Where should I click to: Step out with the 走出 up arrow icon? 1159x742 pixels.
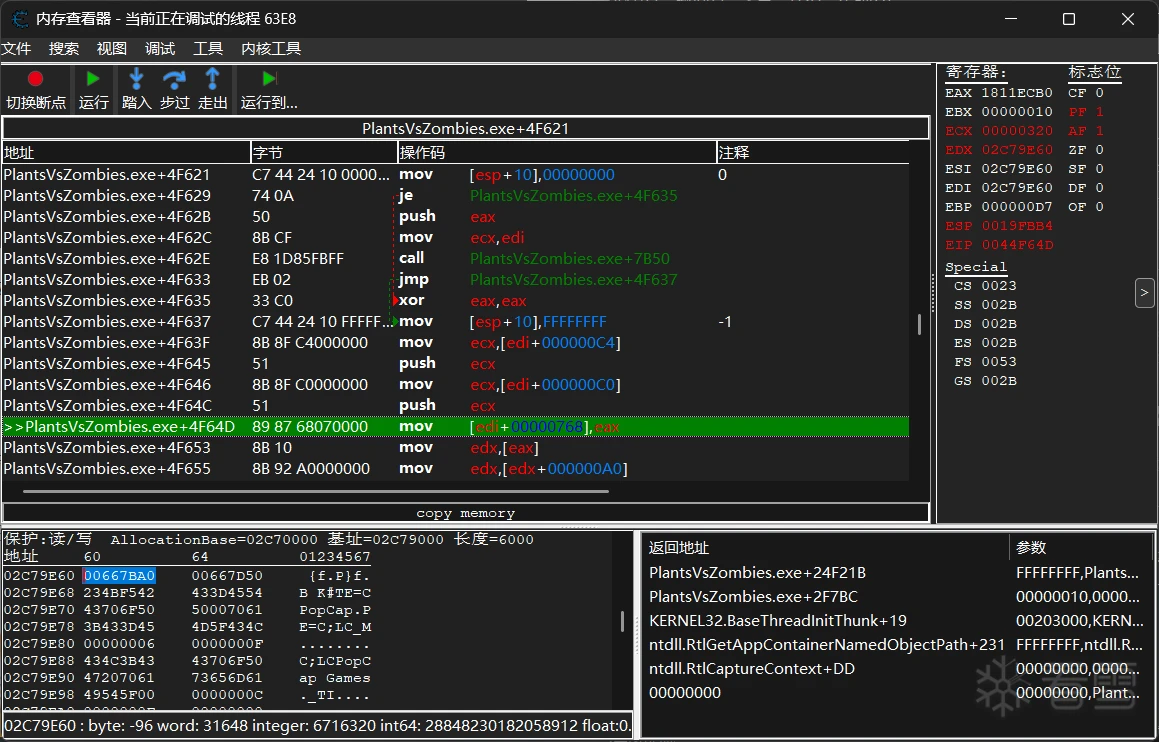tap(212, 78)
